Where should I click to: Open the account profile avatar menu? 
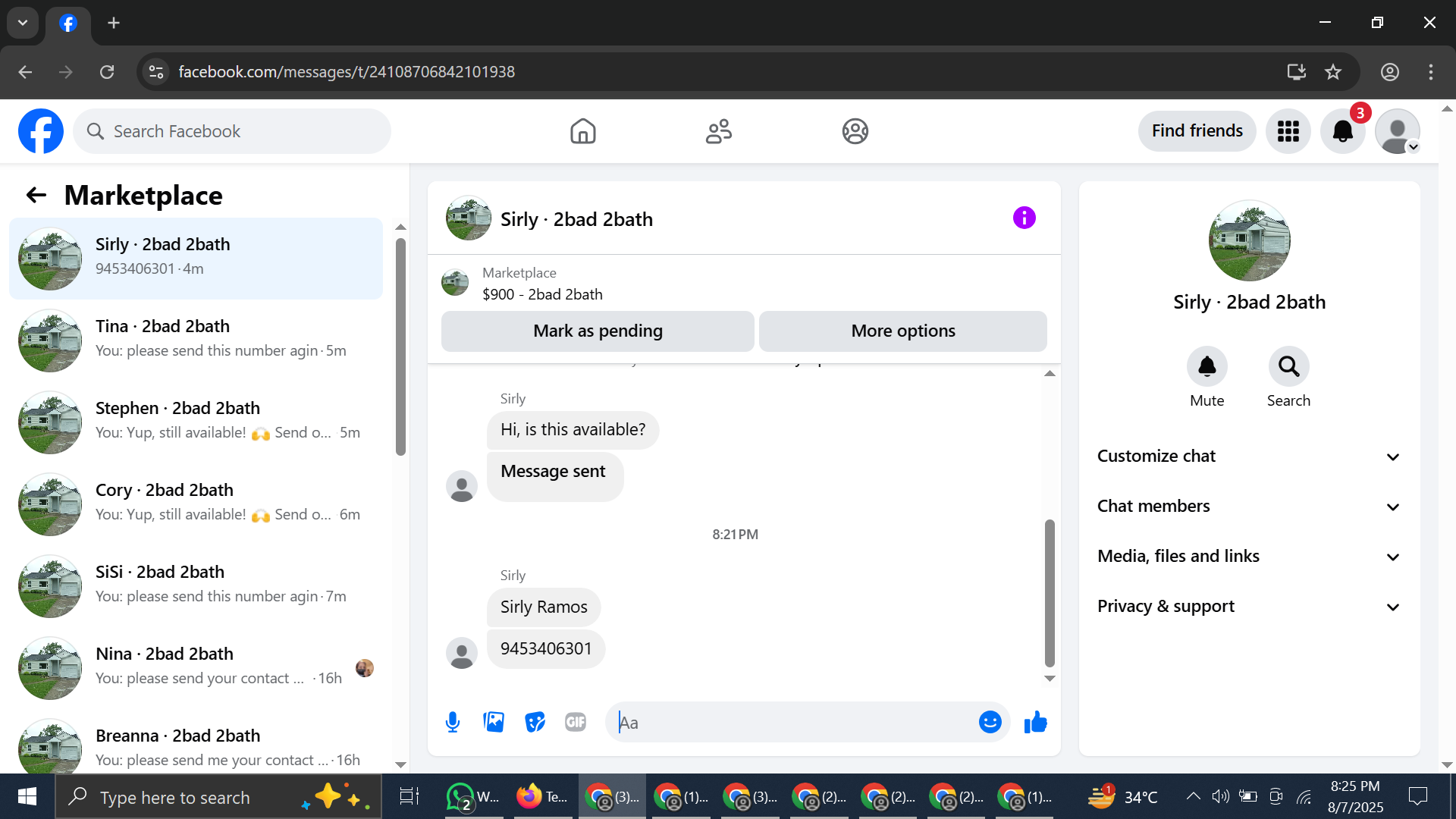pos(1398,131)
